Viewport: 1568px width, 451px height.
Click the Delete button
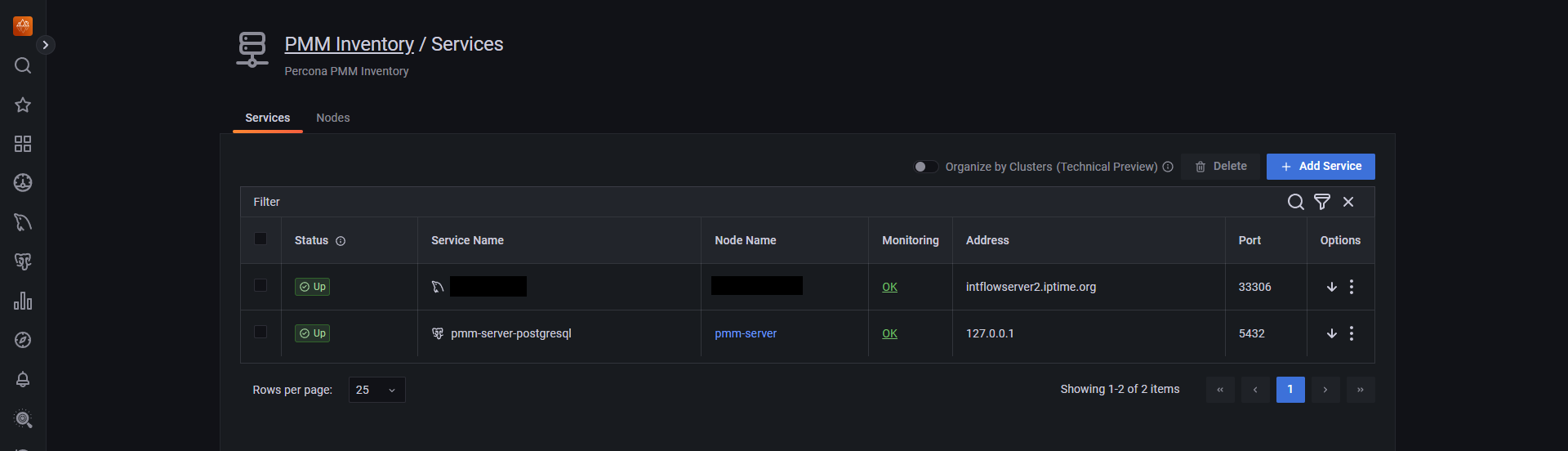(x=1221, y=167)
